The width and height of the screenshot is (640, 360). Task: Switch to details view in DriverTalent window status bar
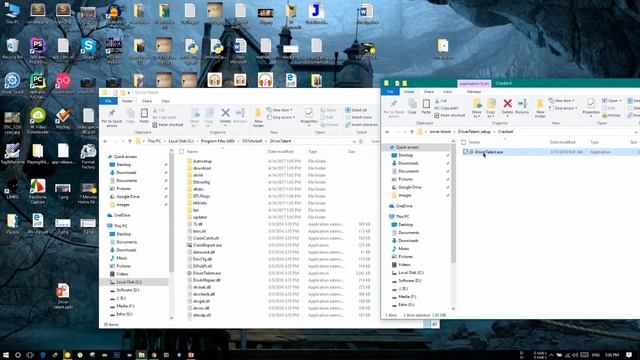pos(427,324)
